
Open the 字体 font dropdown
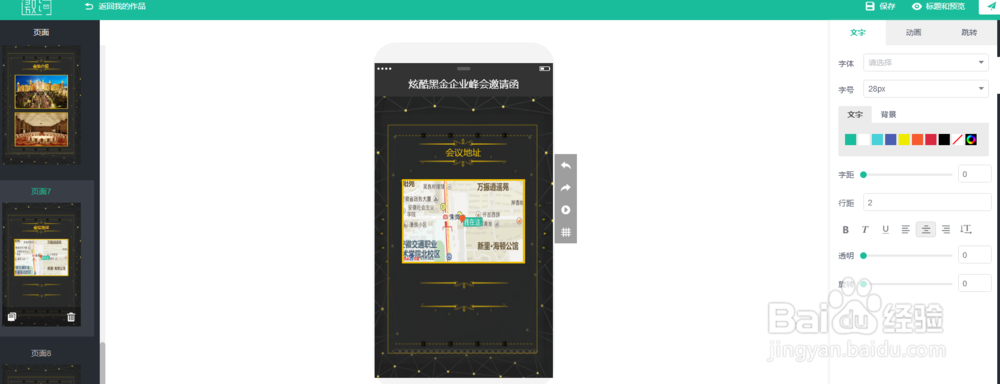[926, 63]
